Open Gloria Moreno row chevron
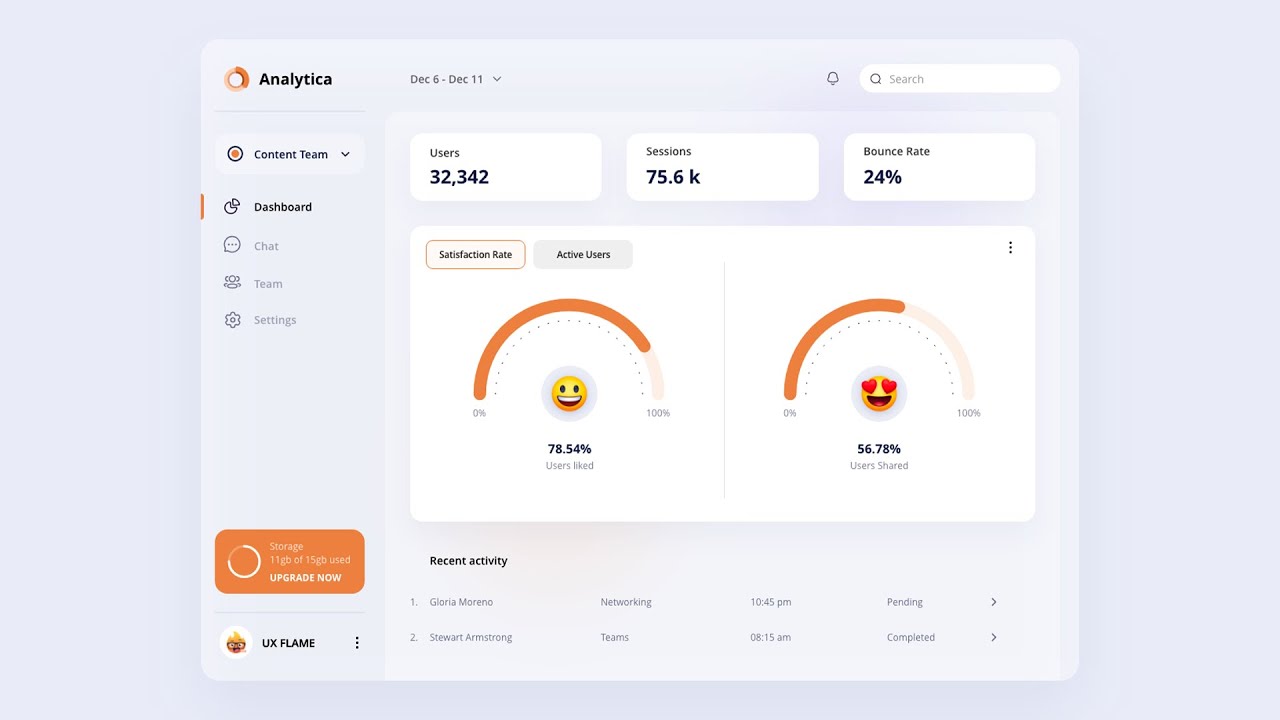 993,602
